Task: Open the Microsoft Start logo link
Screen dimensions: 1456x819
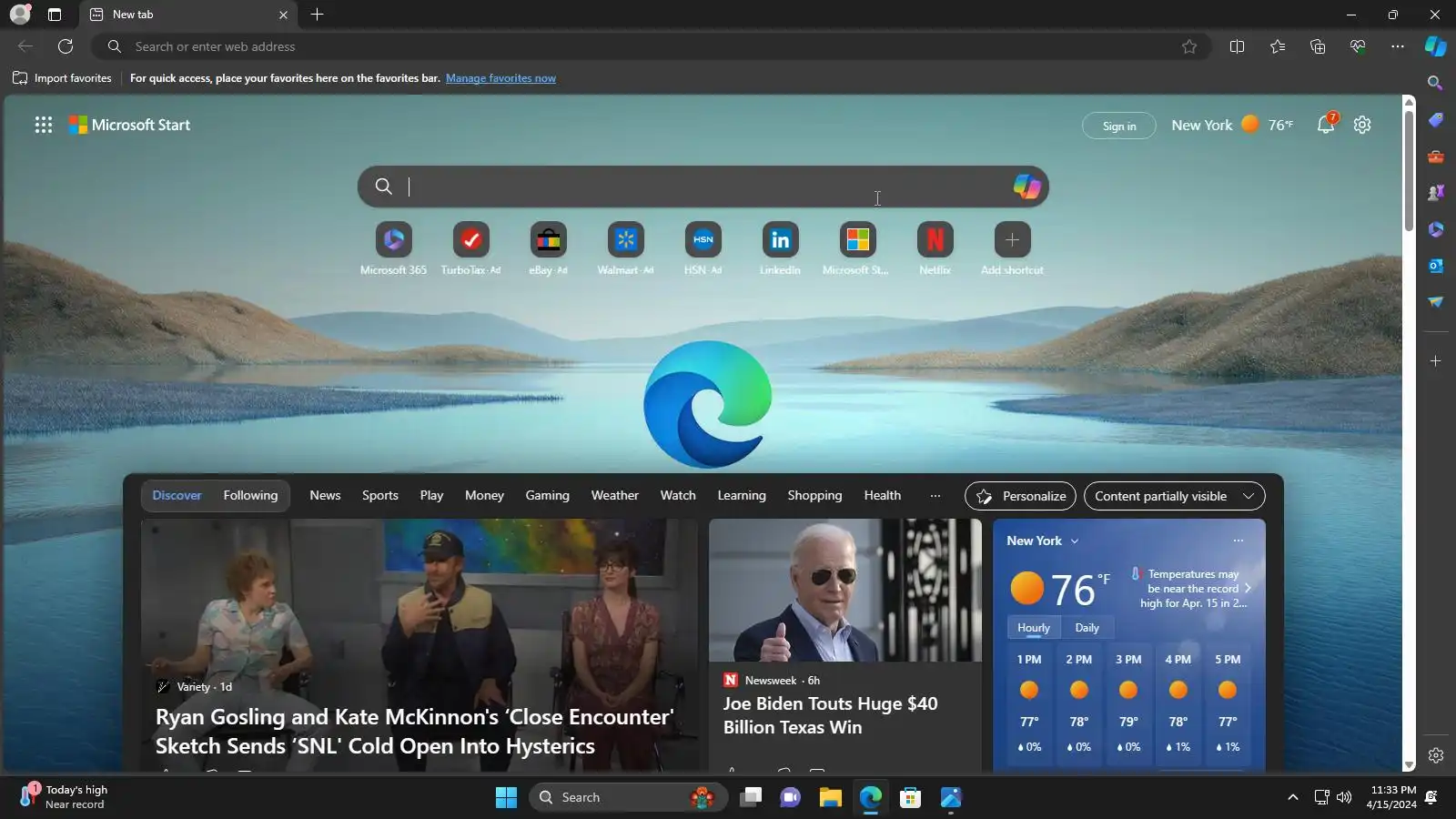Action: pos(129,126)
